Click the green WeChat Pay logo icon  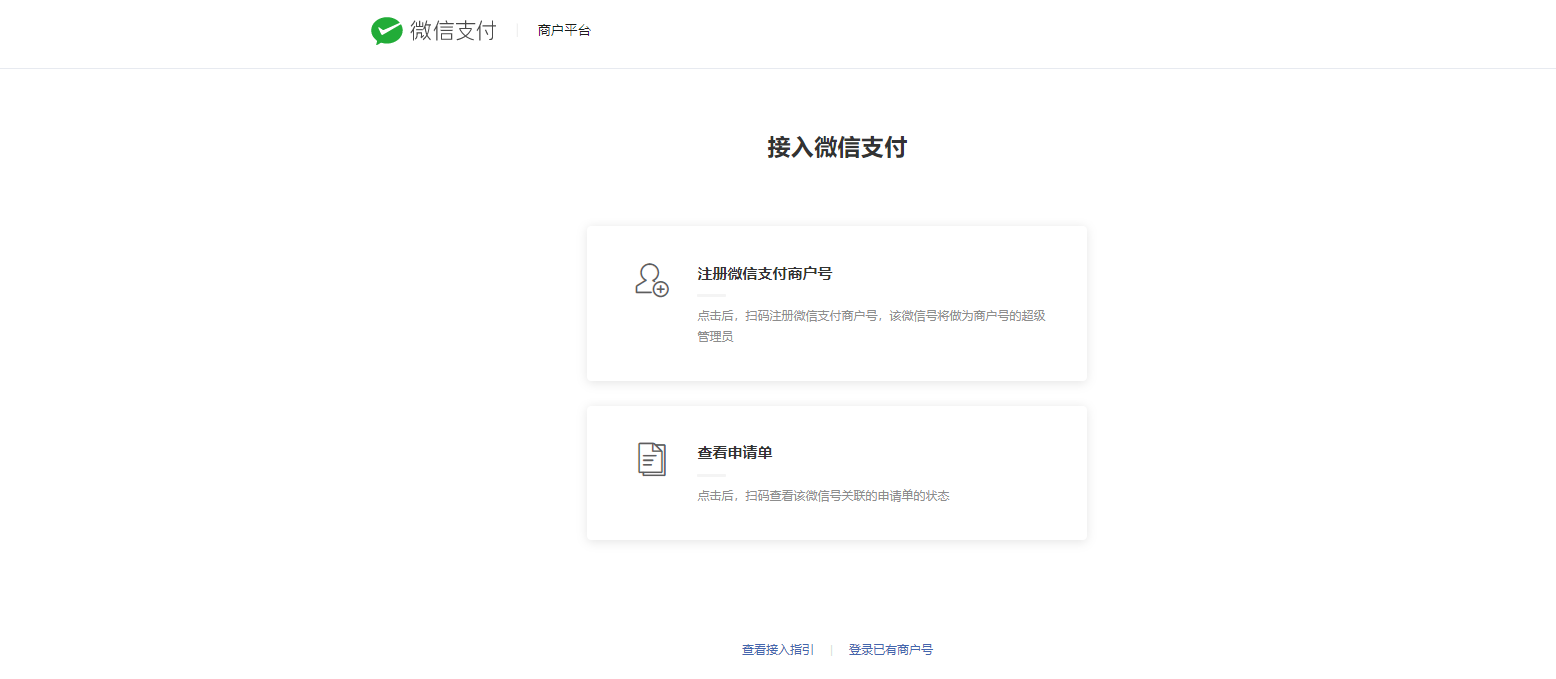(x=386, y=31)
